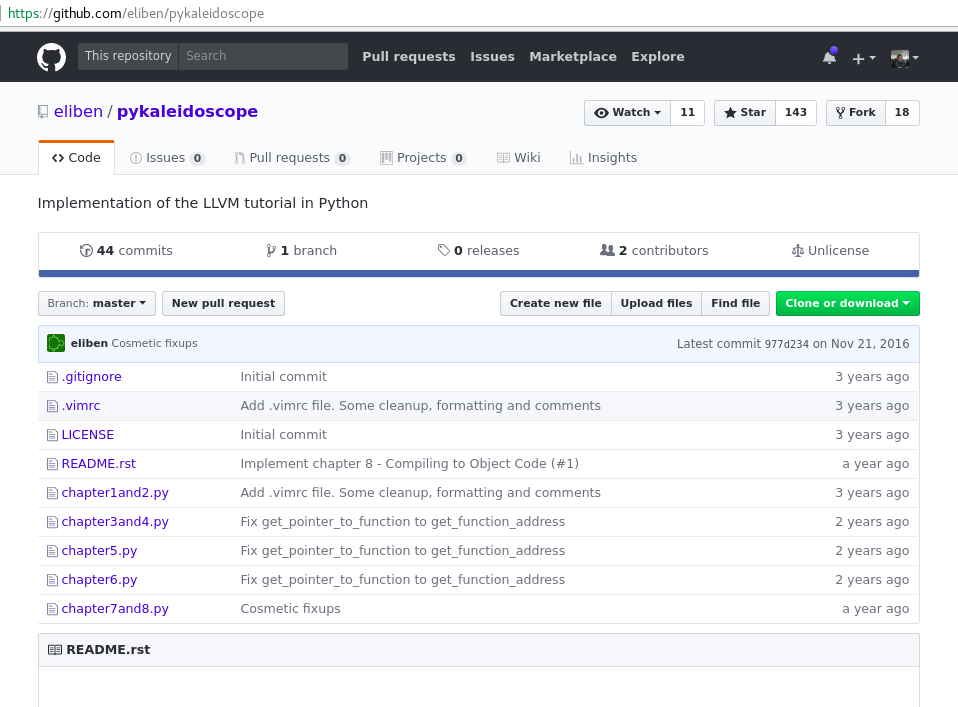View the 11 watchers count
Image resolution: width=958 pixels, height=707 pixels.
click(687, 112)
